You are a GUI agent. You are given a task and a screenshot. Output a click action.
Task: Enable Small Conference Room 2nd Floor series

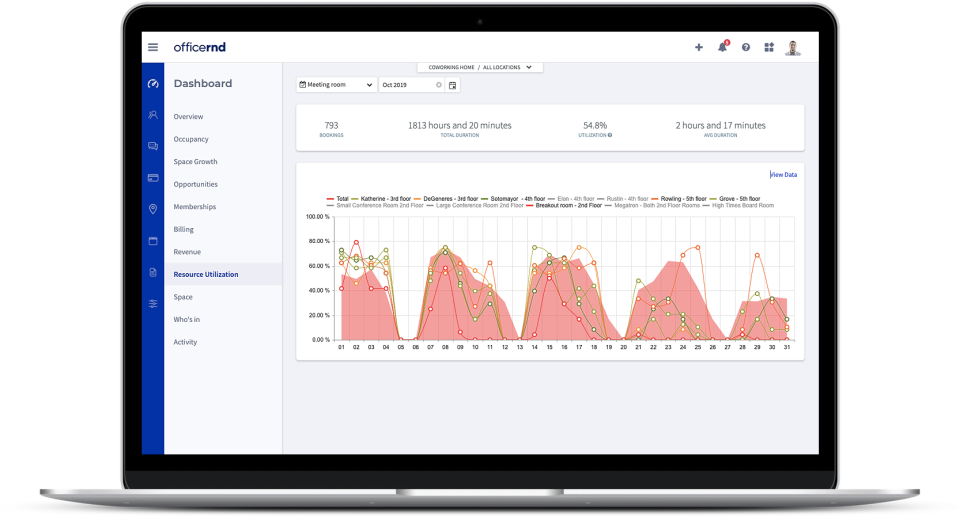point(375,206)
